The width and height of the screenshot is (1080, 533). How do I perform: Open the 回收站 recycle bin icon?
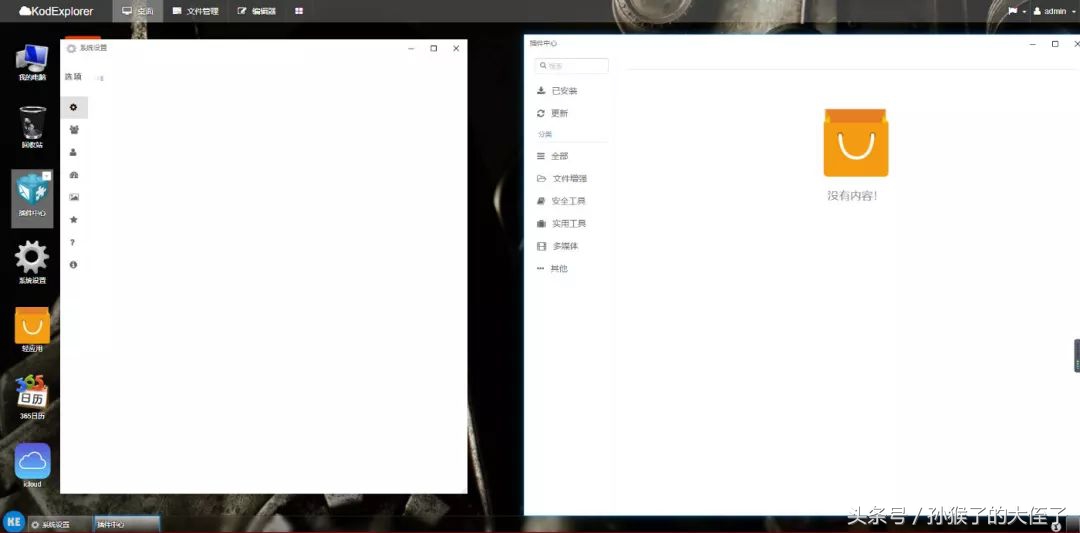click(32, 127)
